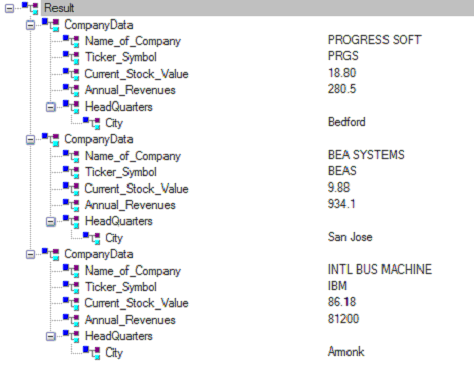Select the third CompanyData label
Image resolution: width=474 pixels, height=371 pixels.
point(99,254)
